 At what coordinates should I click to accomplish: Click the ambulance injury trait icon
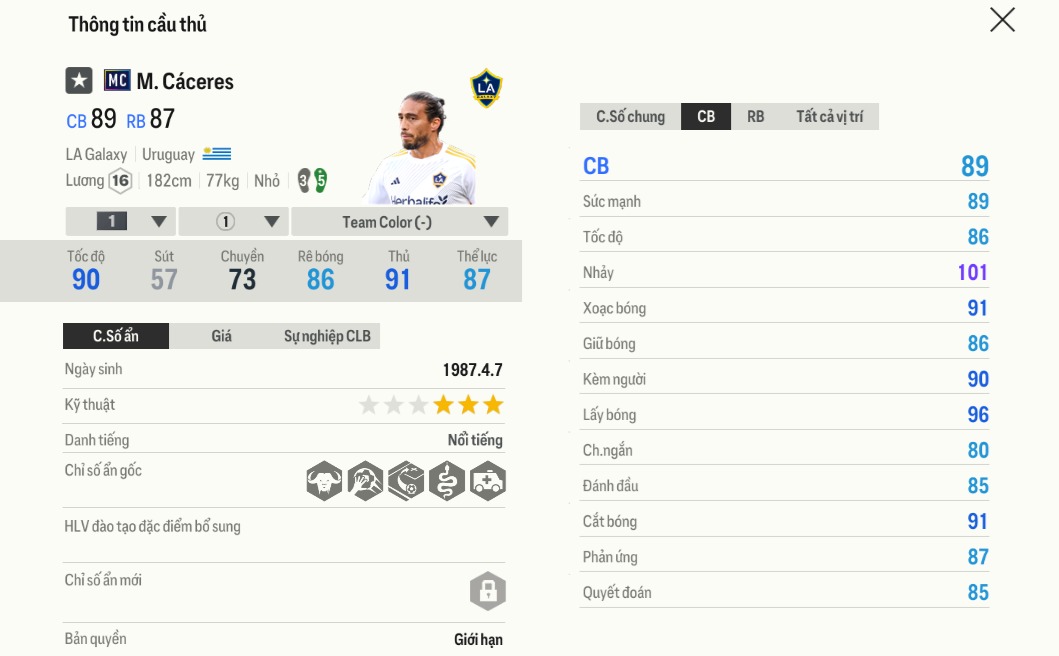pos(488,481)
